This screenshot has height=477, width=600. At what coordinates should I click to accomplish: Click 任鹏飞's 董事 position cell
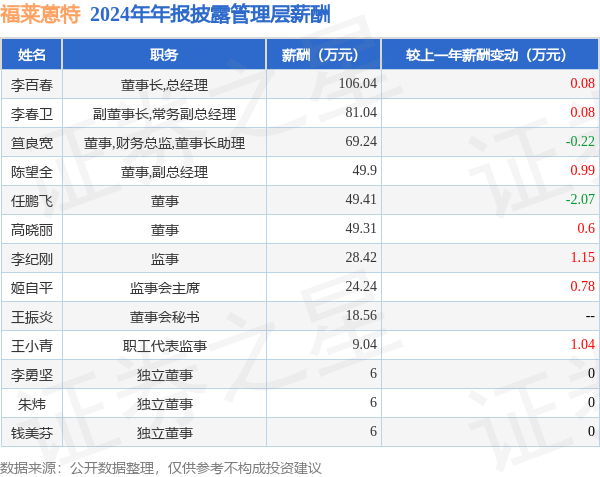pyautogui.click(x=164, y=201)
